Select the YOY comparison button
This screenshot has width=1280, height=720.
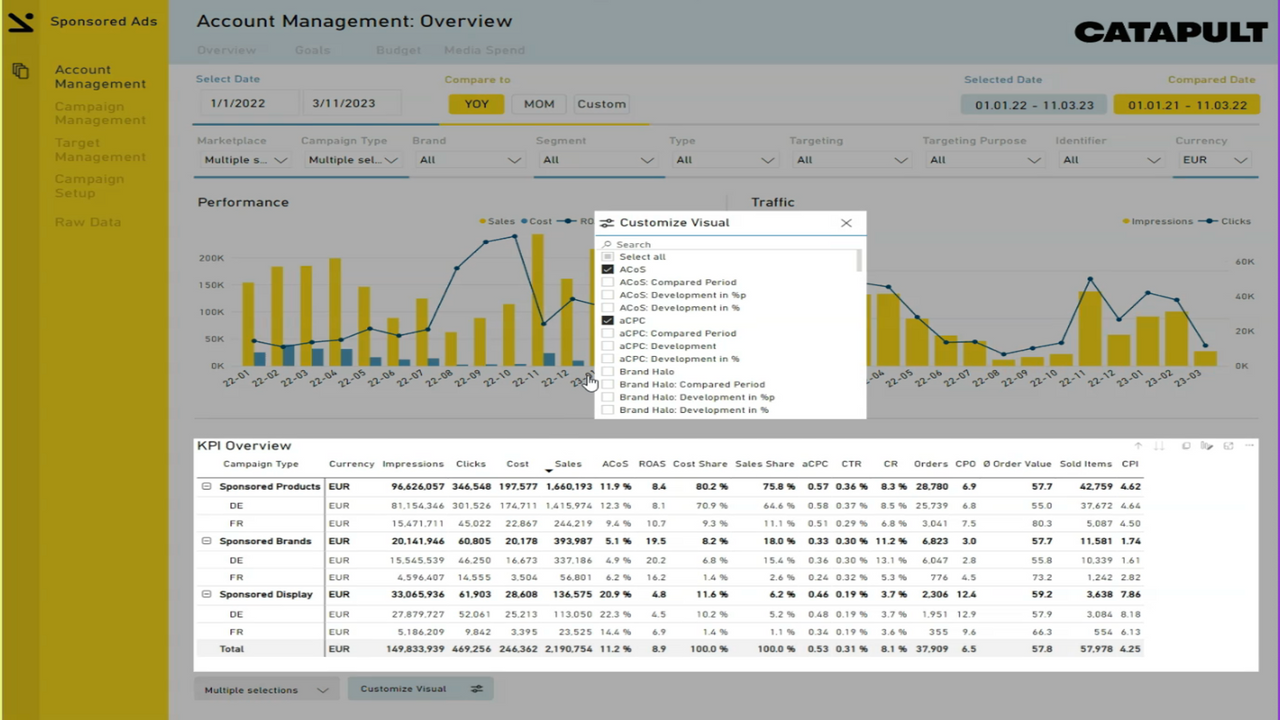476,104
